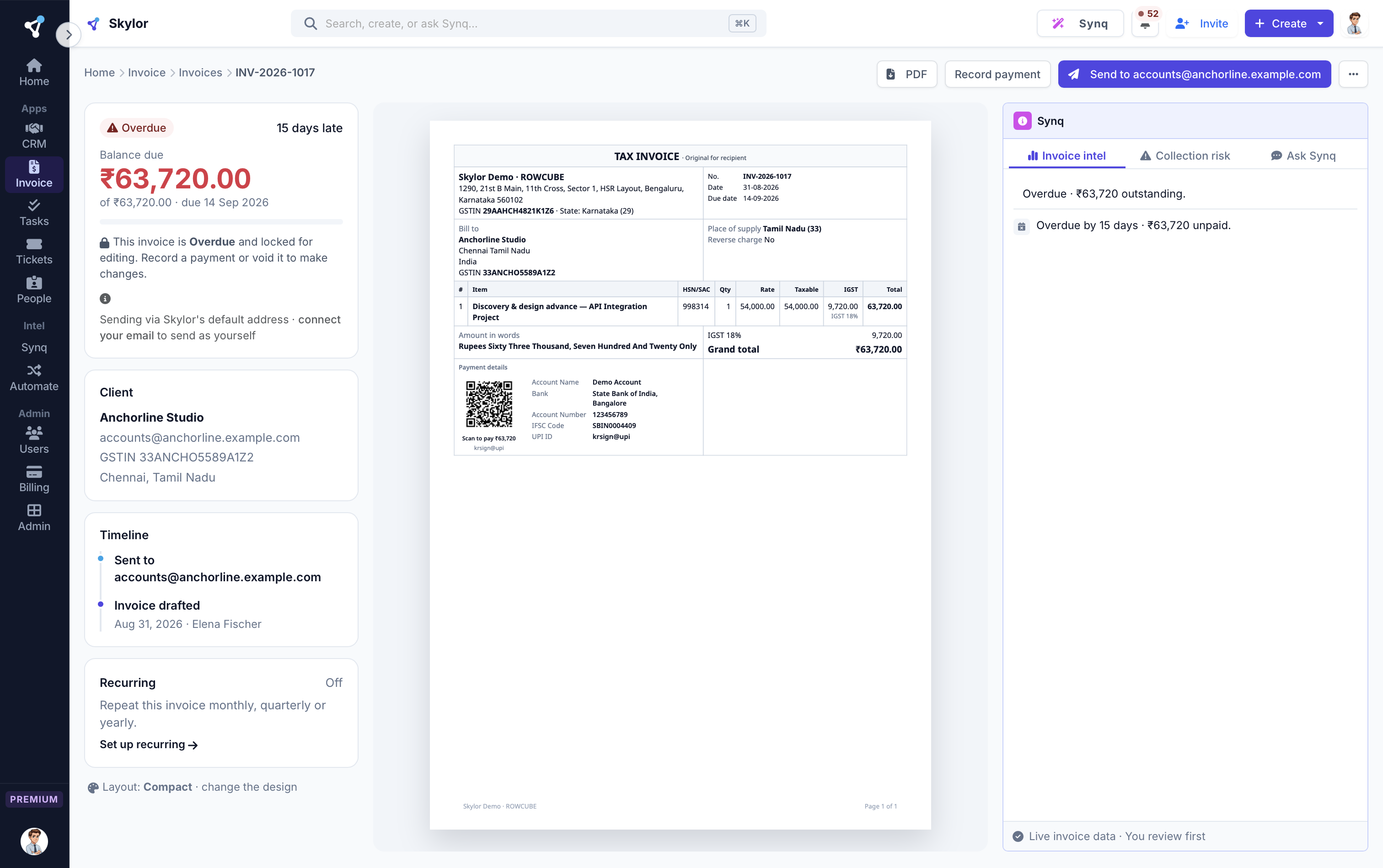Screen dimensions: 1383x868
Task: Send invoice to accounts@anchorline.example.com
Action: point(1194,74)
